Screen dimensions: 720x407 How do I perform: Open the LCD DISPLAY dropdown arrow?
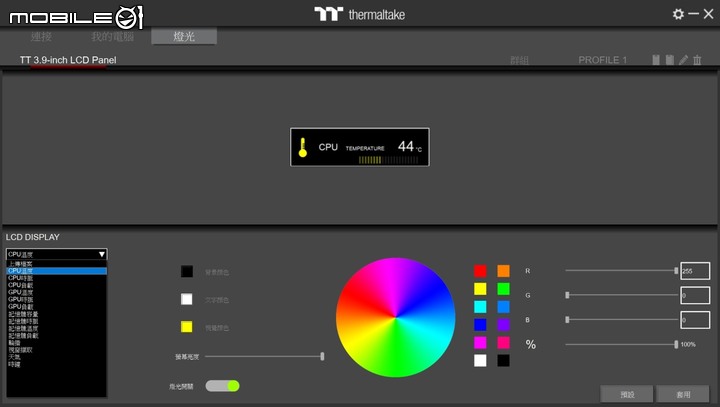[101, 254]
